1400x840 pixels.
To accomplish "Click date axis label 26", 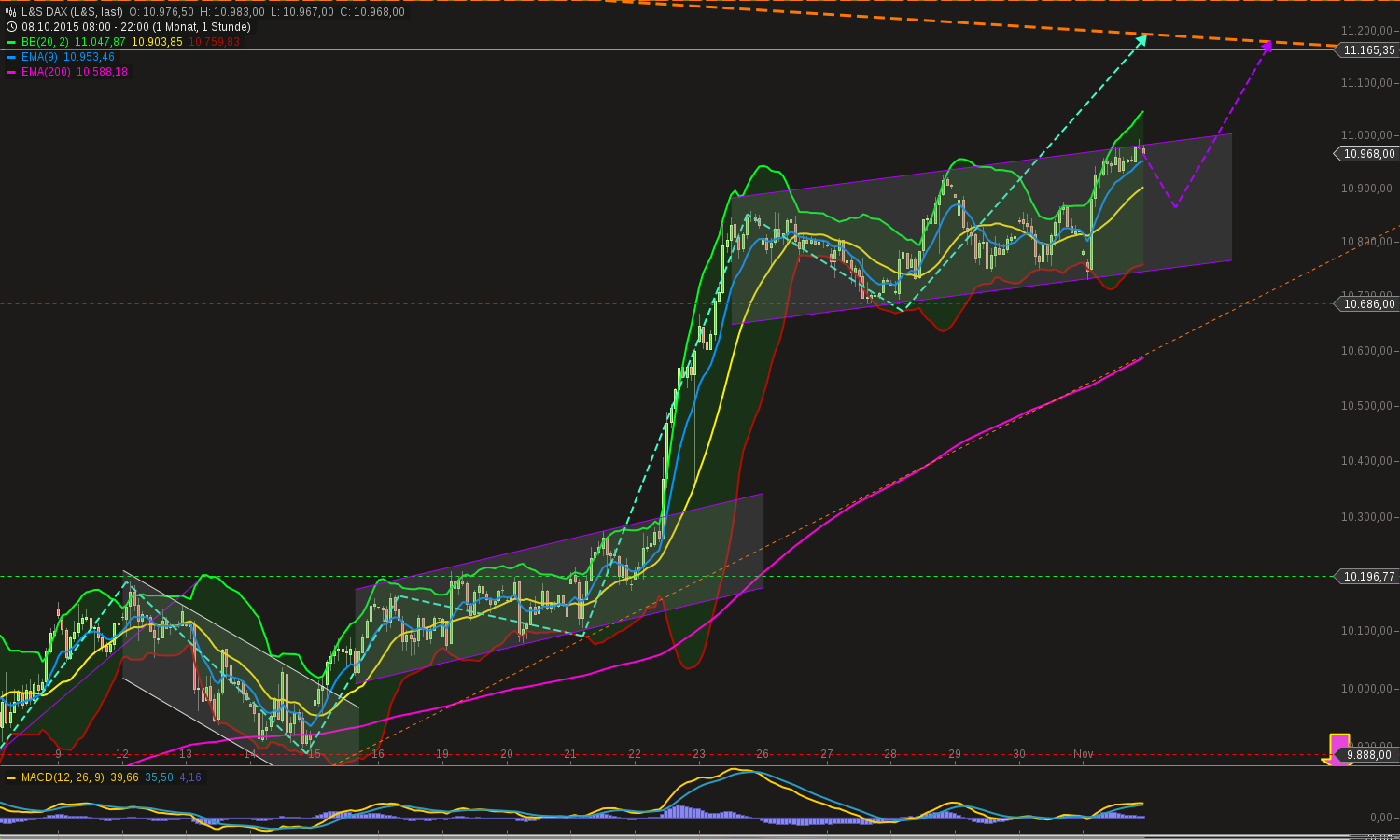I will pyautogui.click(x=763, y=754).
